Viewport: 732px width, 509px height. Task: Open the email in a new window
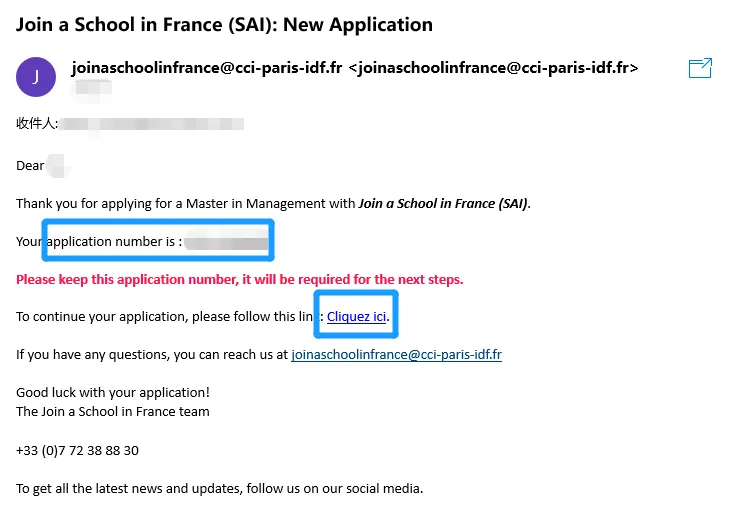click(701, 68)
